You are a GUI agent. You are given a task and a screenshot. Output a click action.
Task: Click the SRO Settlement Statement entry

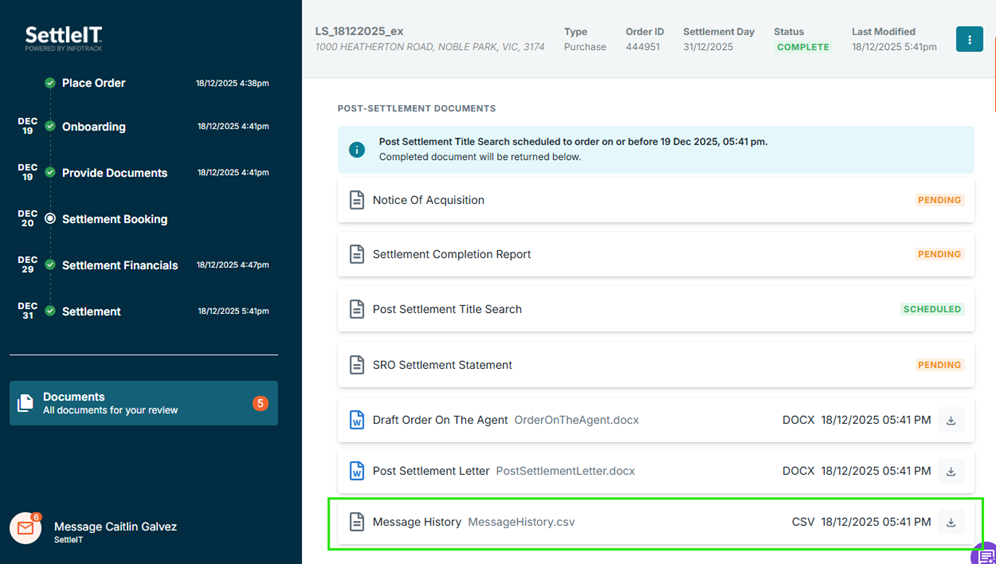click(442, 365)
